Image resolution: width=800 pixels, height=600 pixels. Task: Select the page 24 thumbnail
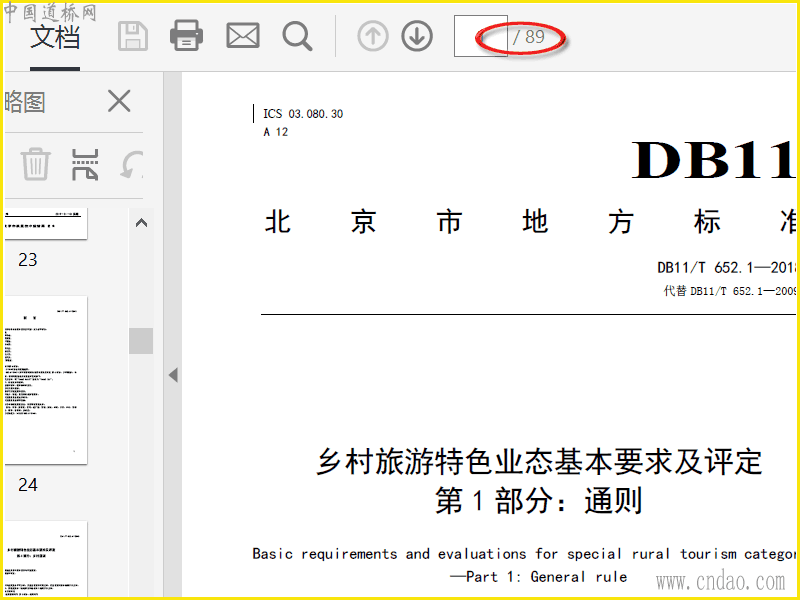tap(46, 380)
